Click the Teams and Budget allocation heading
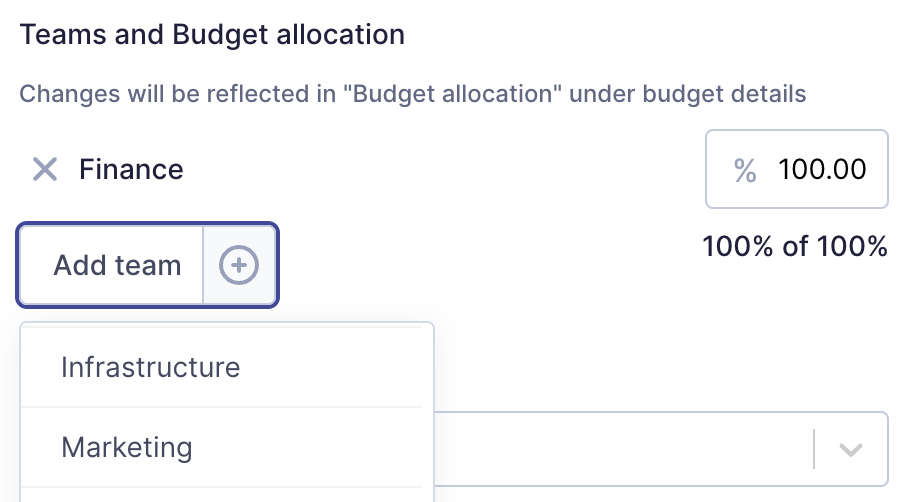Viewport: 920px width, 502px height. click(212, 35)
